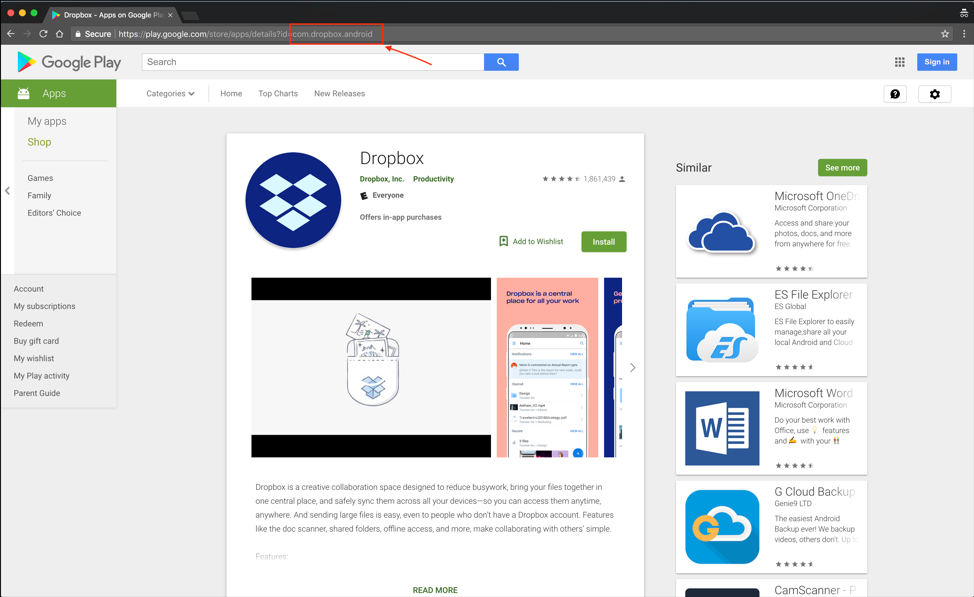974x597 pixels.
Task: Show next screenshots with right chevron
Action: [x=632, y=368]
